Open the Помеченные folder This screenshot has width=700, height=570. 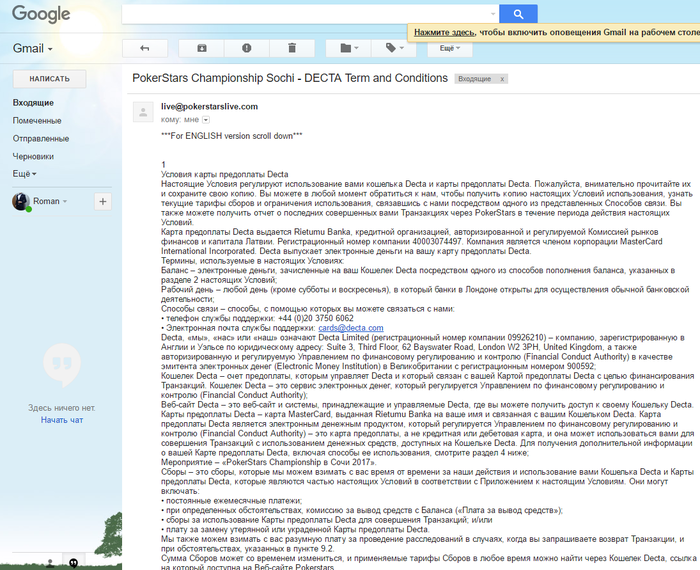tap(37, 121)
